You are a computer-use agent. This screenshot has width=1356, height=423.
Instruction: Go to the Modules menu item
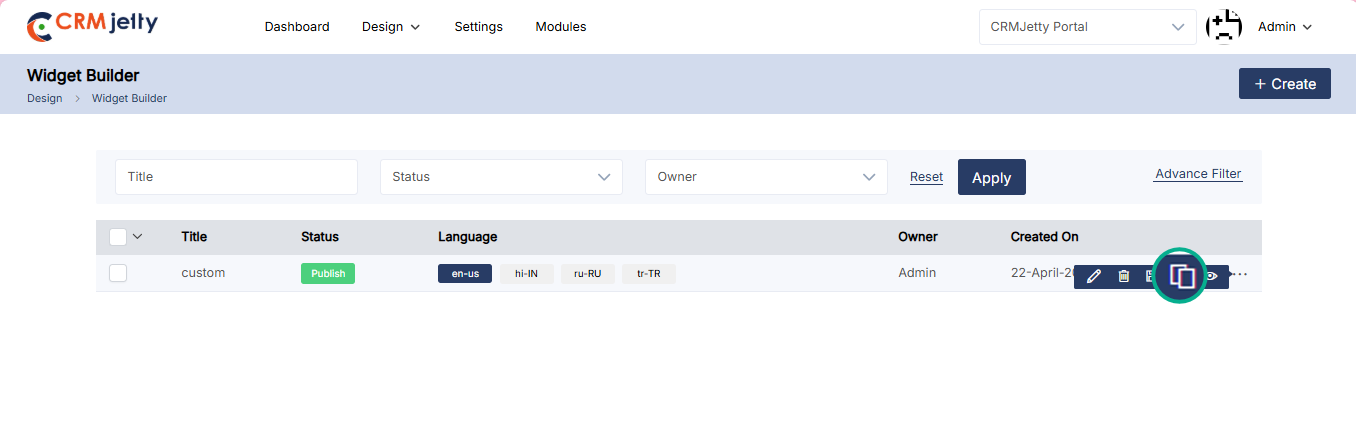[x=561, y=27]
